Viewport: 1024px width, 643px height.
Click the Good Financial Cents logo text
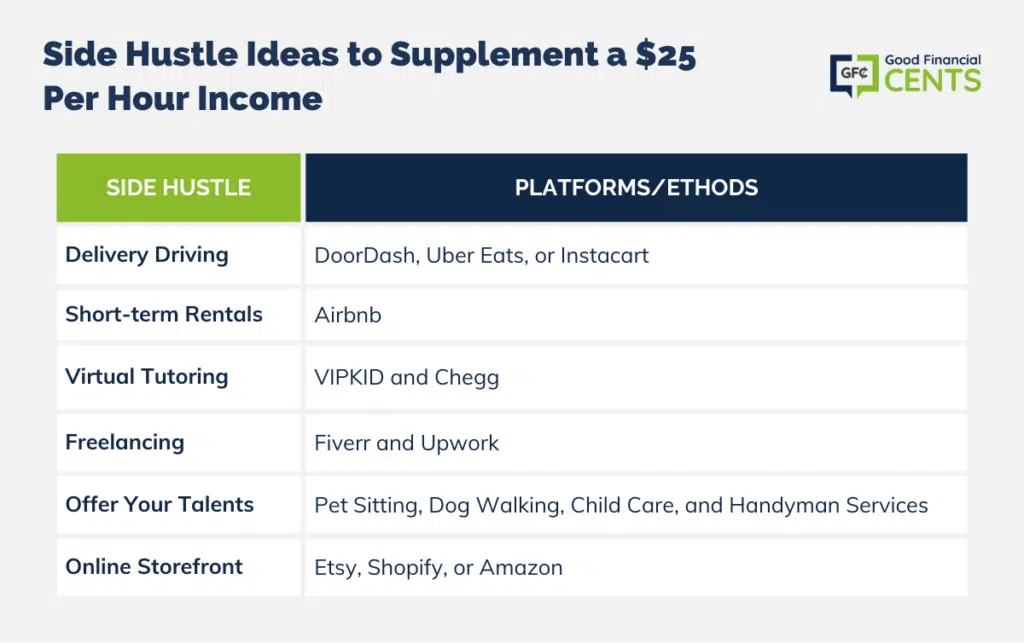[933, 73]
